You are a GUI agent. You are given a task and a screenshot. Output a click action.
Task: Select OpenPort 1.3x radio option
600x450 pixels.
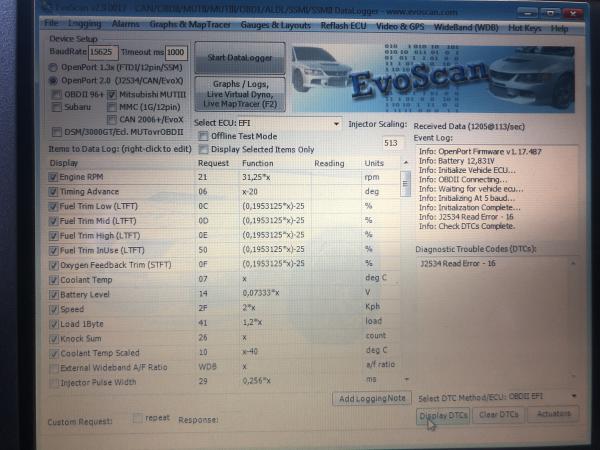click(x=53, y=68)
